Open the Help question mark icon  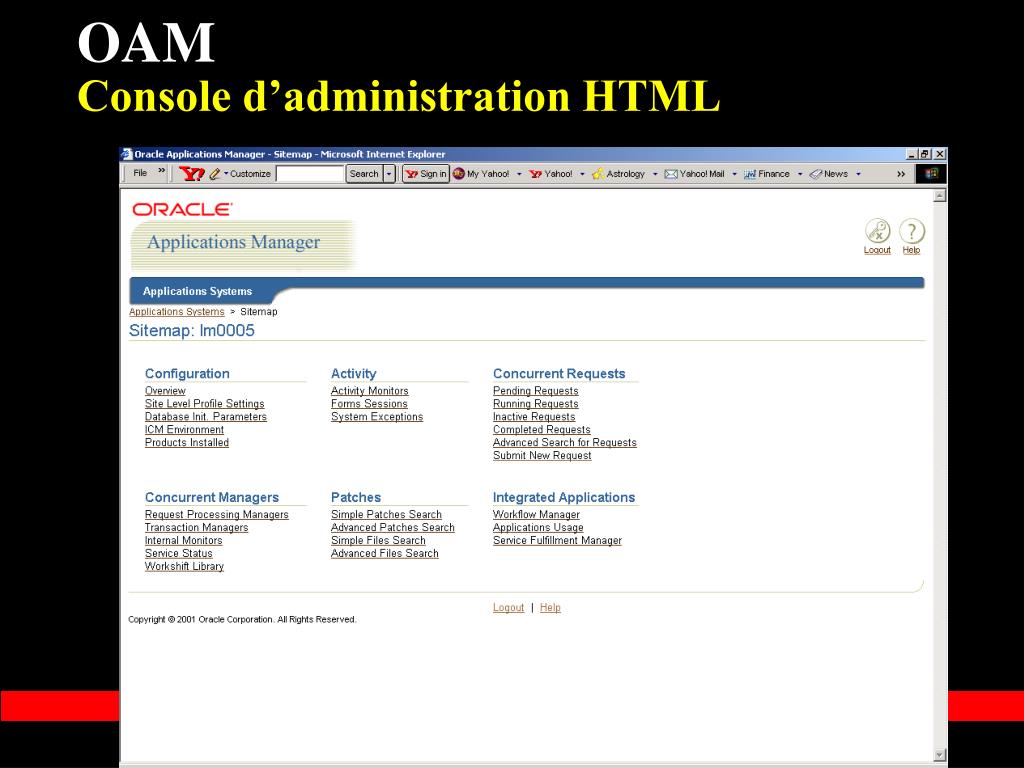(x=912, y=231)
